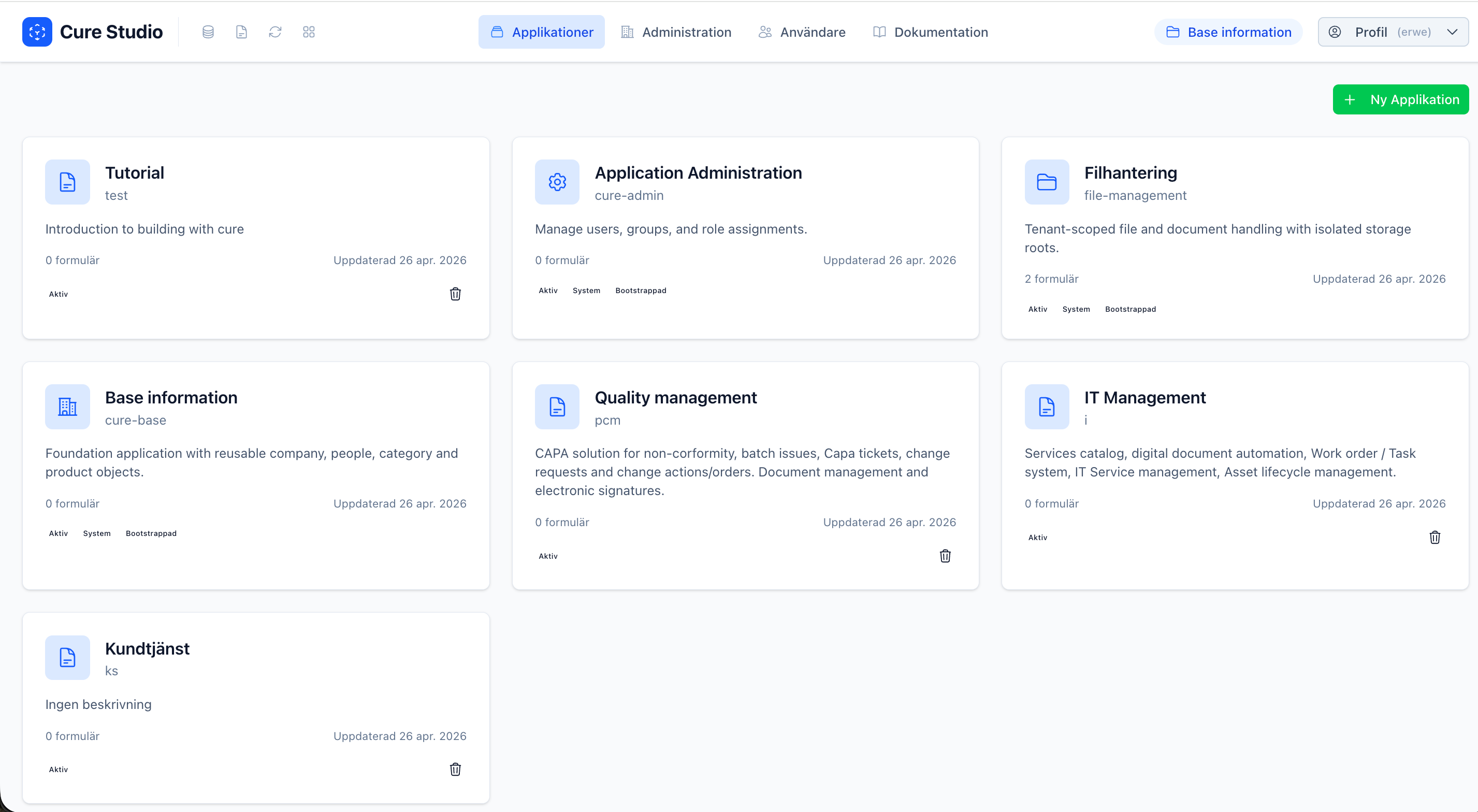
Task: Click the profile avatar icon
Action: point(1335,32)
